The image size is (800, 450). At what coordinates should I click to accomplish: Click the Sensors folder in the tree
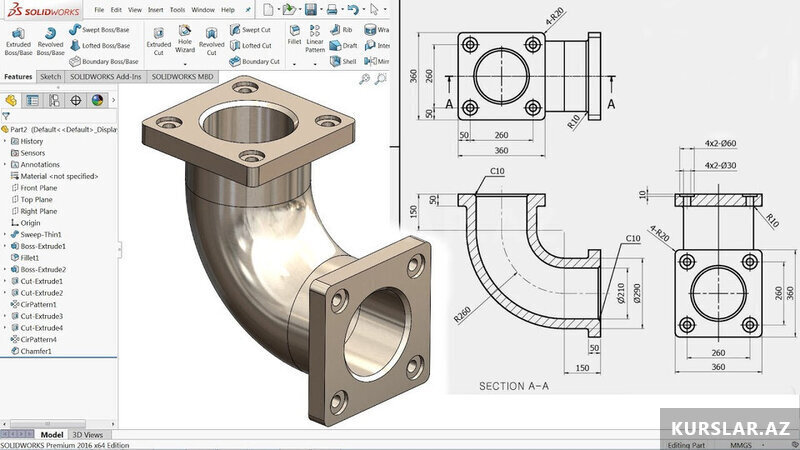tap(28, 153)
